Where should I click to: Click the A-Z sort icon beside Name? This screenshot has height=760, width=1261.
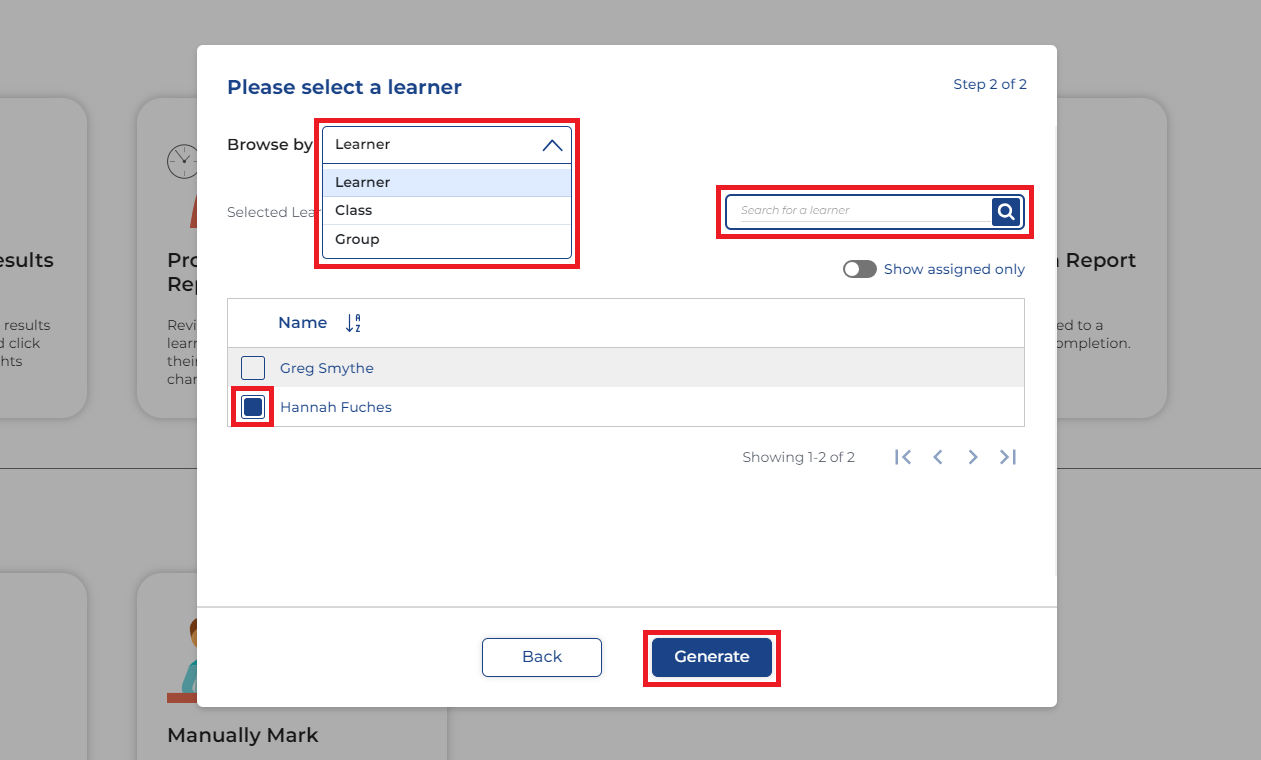coord(353,323)
